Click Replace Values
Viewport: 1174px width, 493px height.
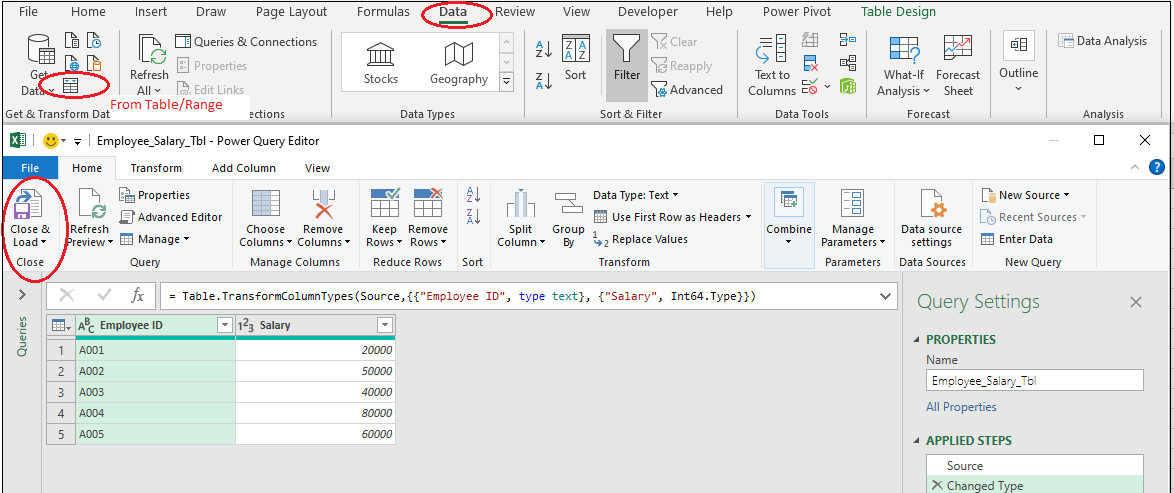pyautogui.click(x=640, y=239)
